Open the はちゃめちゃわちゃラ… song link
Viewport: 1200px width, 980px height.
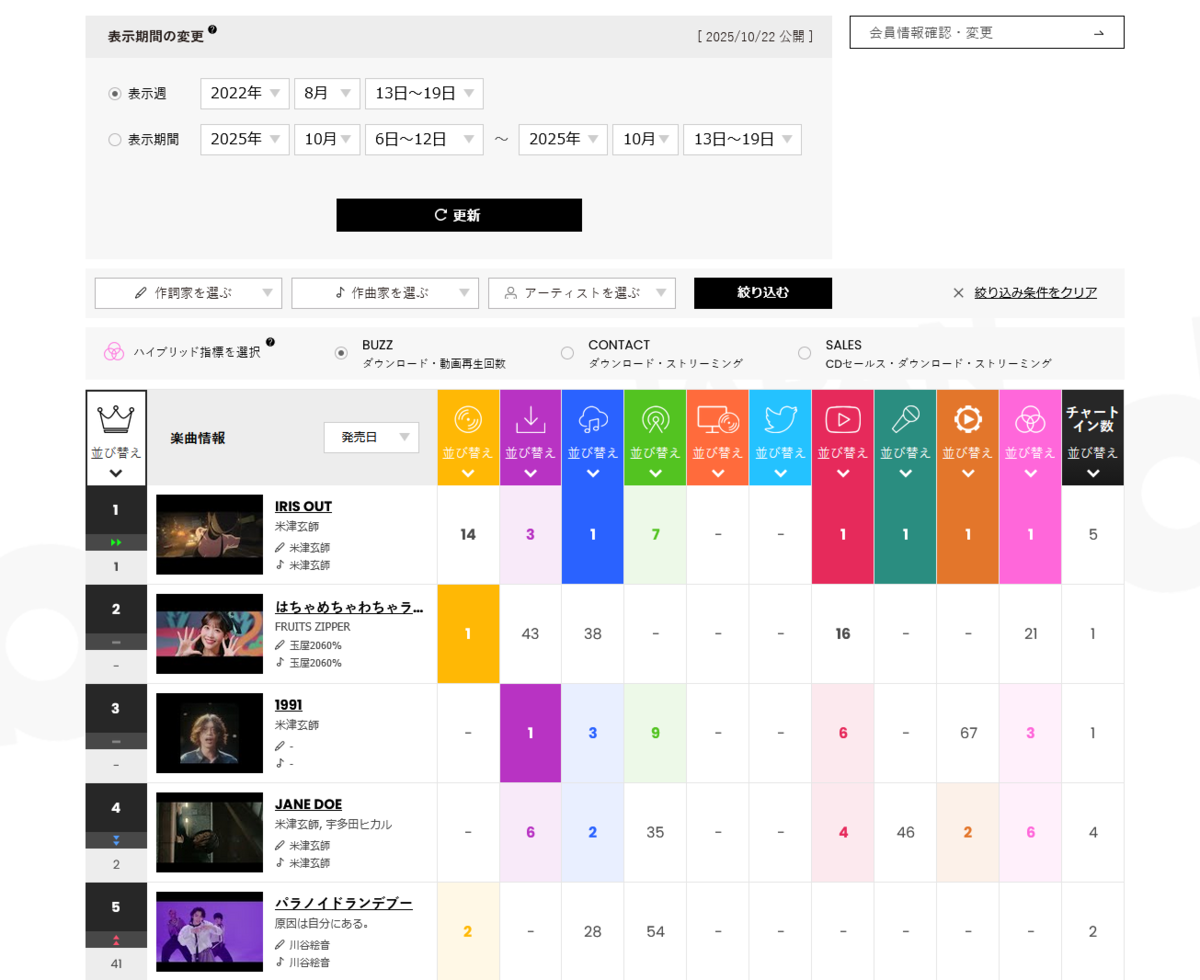(349, 606)
